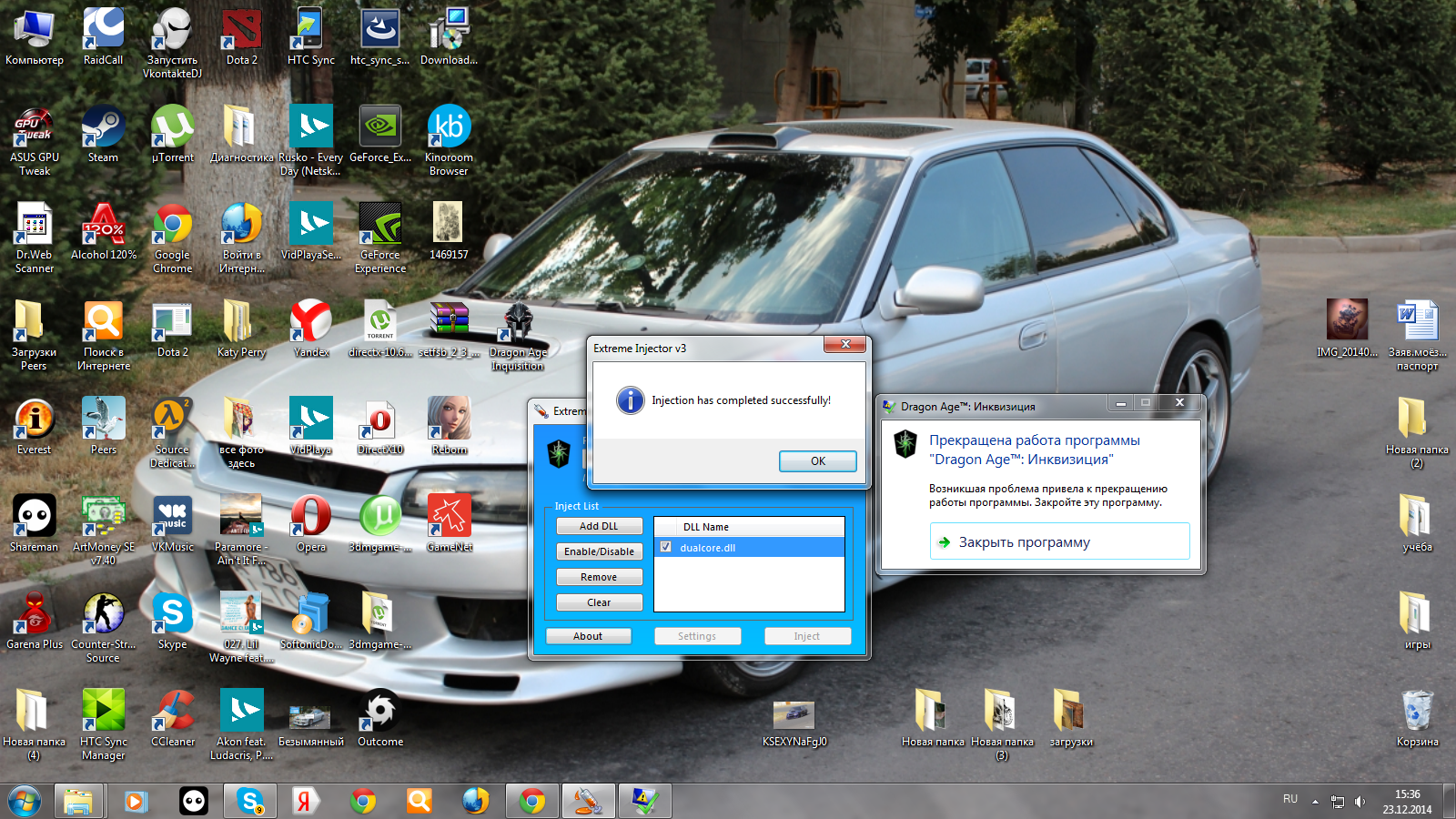Toggle the dualcore.dll checkbox
Screen dimensions: 1456x819
point(666,547)
